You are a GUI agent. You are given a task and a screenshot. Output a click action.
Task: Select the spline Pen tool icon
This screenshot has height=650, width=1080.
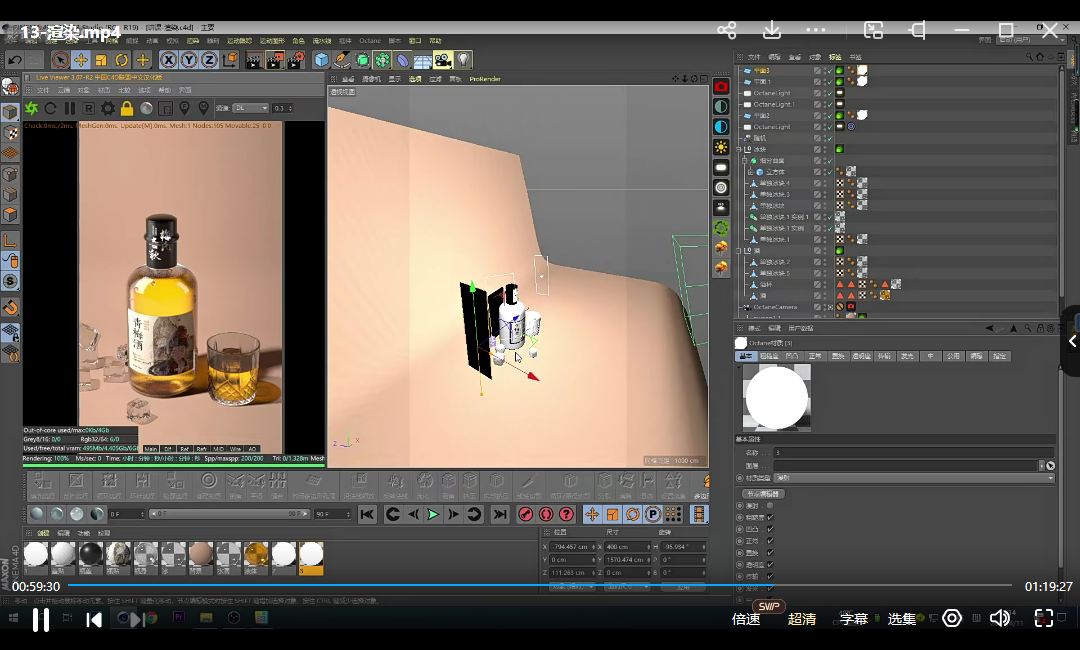pyautogui.click(x=342, y=61)
